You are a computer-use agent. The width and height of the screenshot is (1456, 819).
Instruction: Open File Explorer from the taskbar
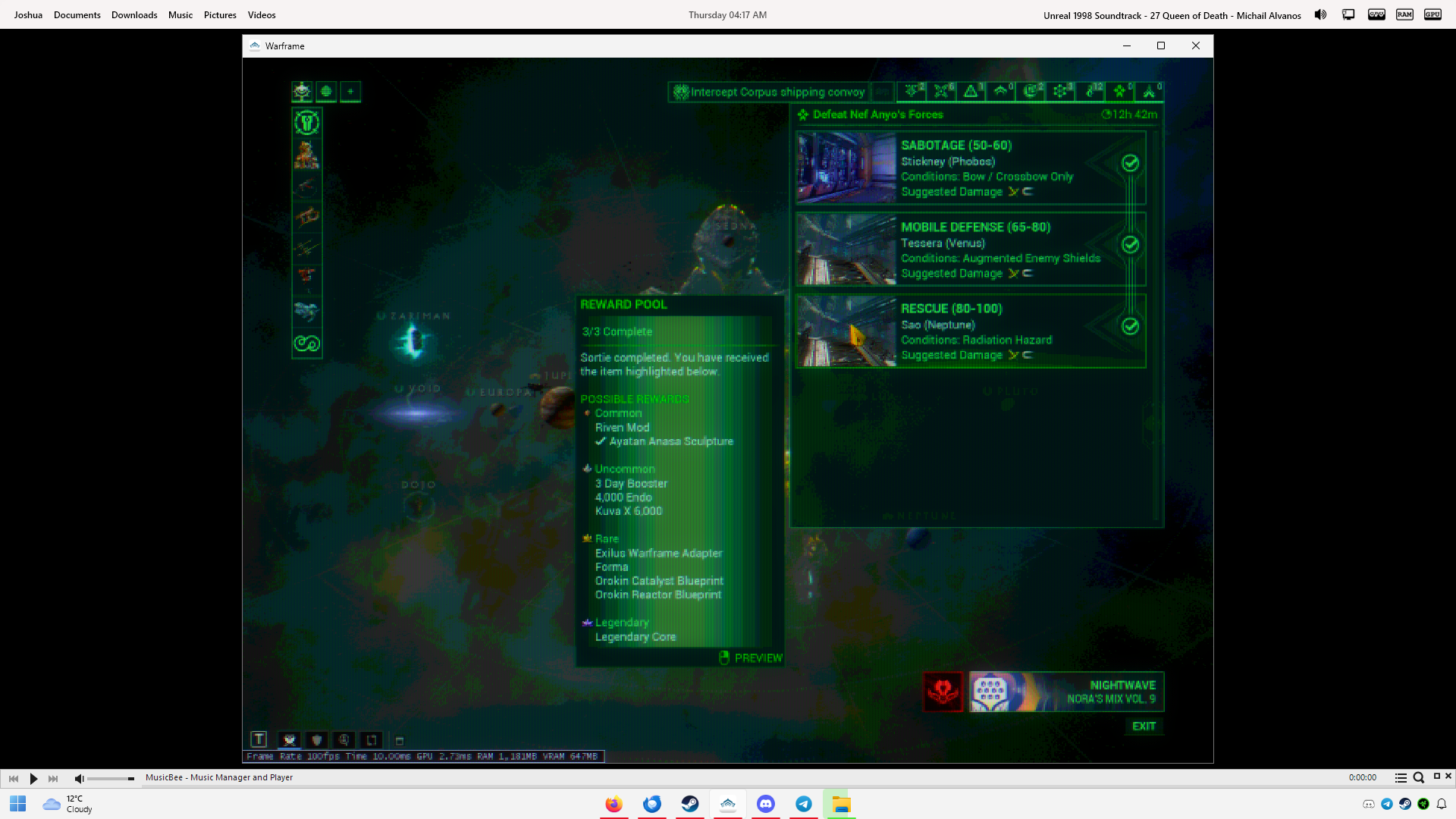[841, 804]
